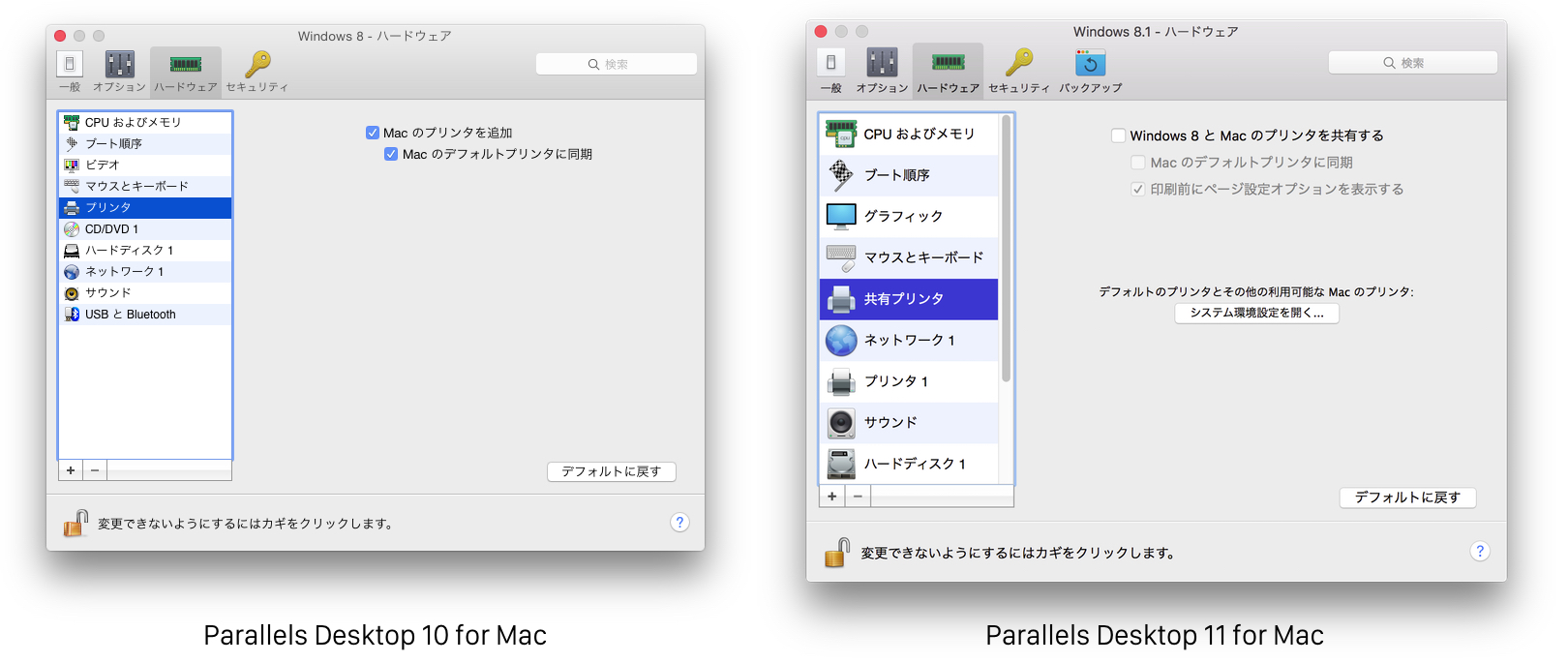Screen dimensions: 1568x663
Task: Open help (?) in Windows 8.1 window
Action: click(1479, 552)
